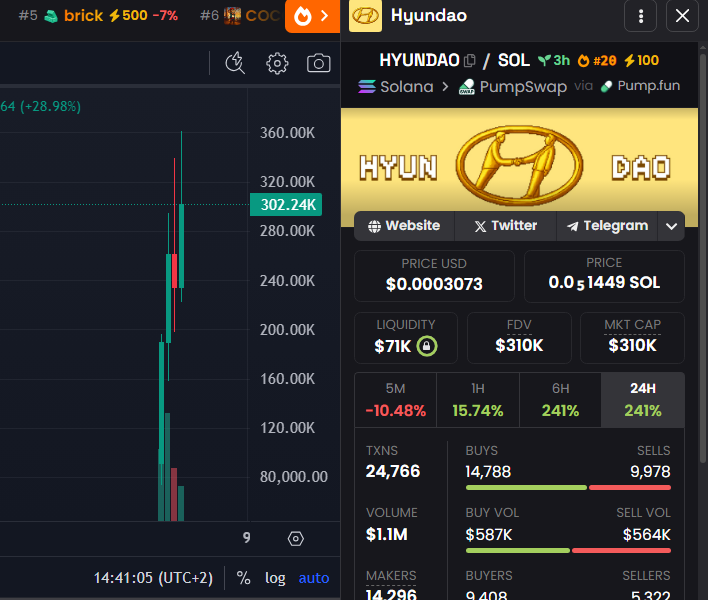This screenshot has width=708, height=600.
Task: Open the quick search lightning magnifier
Action: tap(235, 63)
